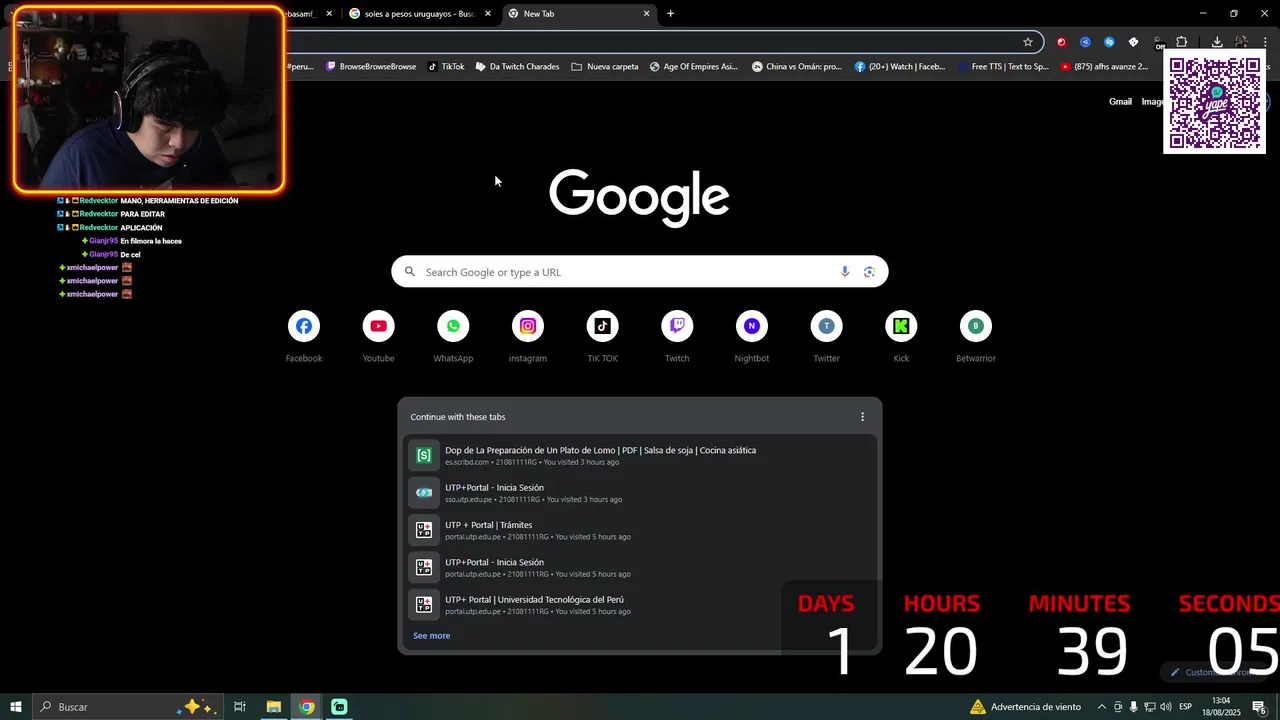Open the 'UTP + Portal | Trámites' entry
Image resolution: width=1280 pixels, height=720 pixels.
[x=640, y=530]
